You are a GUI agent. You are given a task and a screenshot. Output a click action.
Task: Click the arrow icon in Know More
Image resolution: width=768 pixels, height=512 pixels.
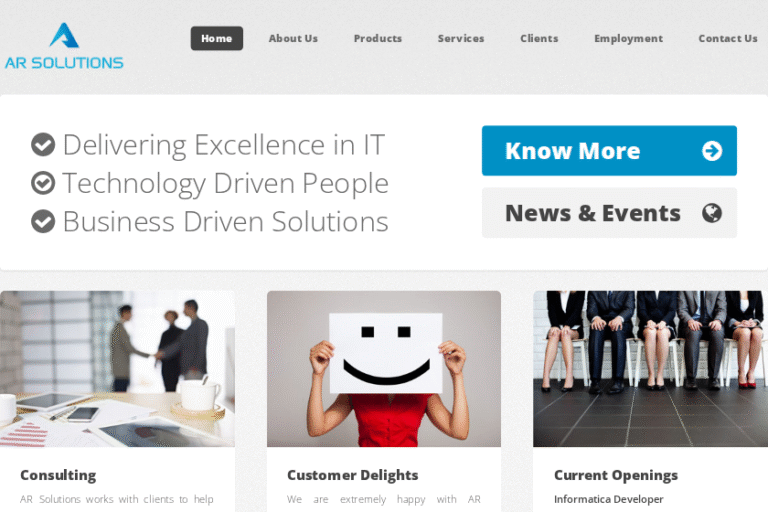(x=712, y=151)
